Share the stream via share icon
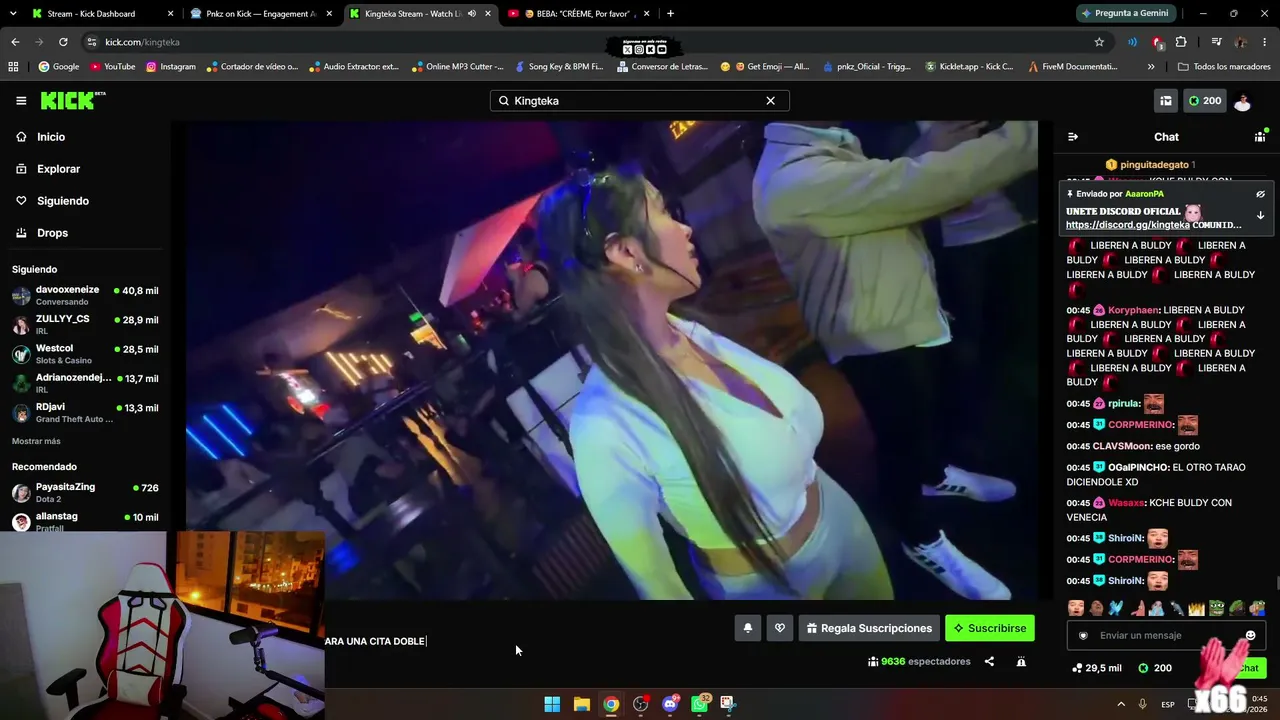1280x720 pixels. [x=989, y=661]
